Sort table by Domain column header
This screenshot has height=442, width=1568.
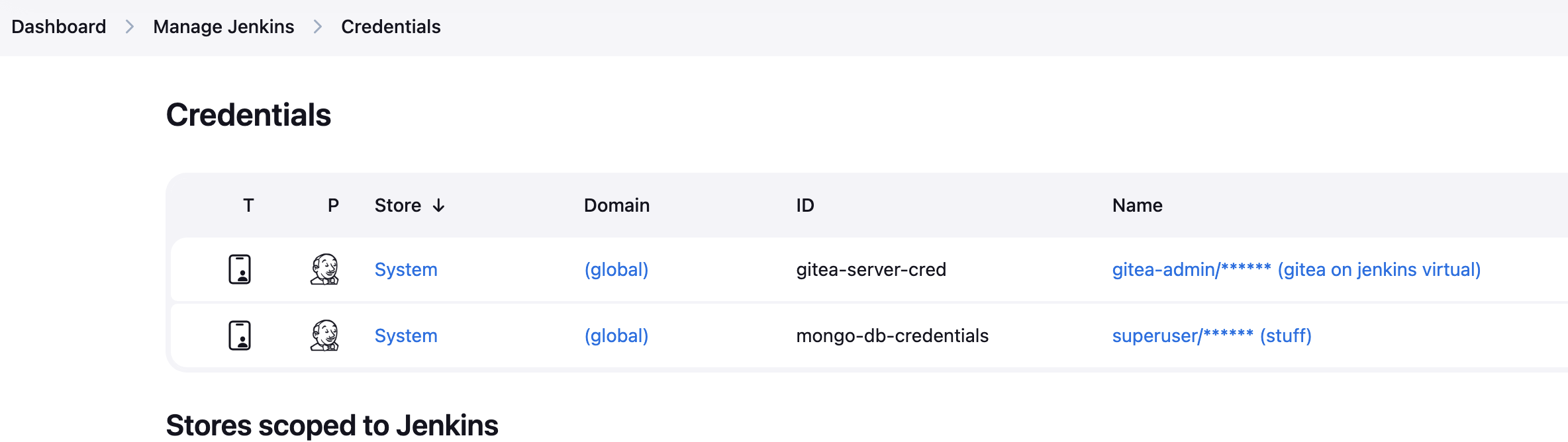(x=616, y=206)
